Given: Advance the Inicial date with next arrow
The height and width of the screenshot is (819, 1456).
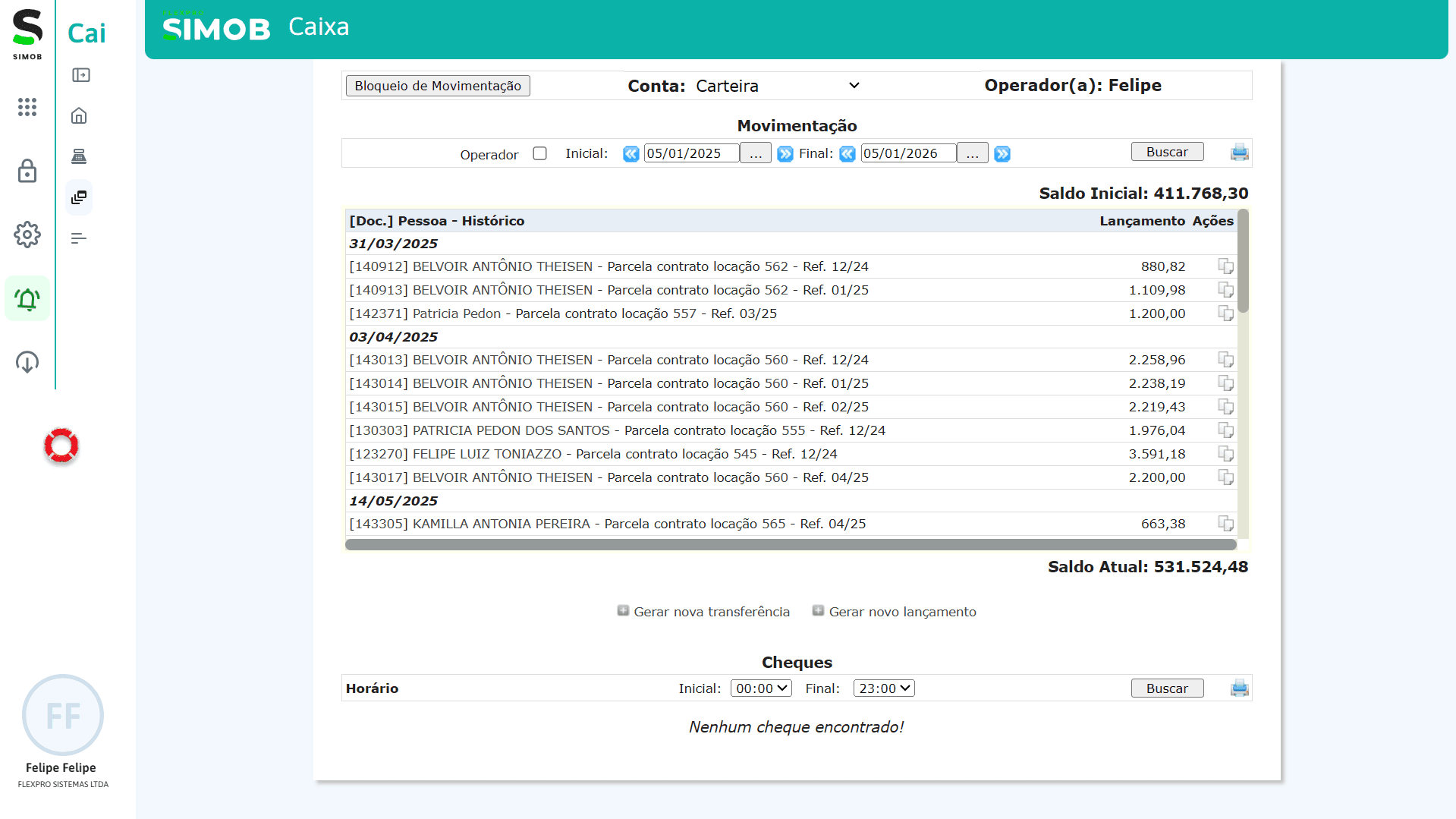Looking at the screenshot, I should (x=785, y=154).
